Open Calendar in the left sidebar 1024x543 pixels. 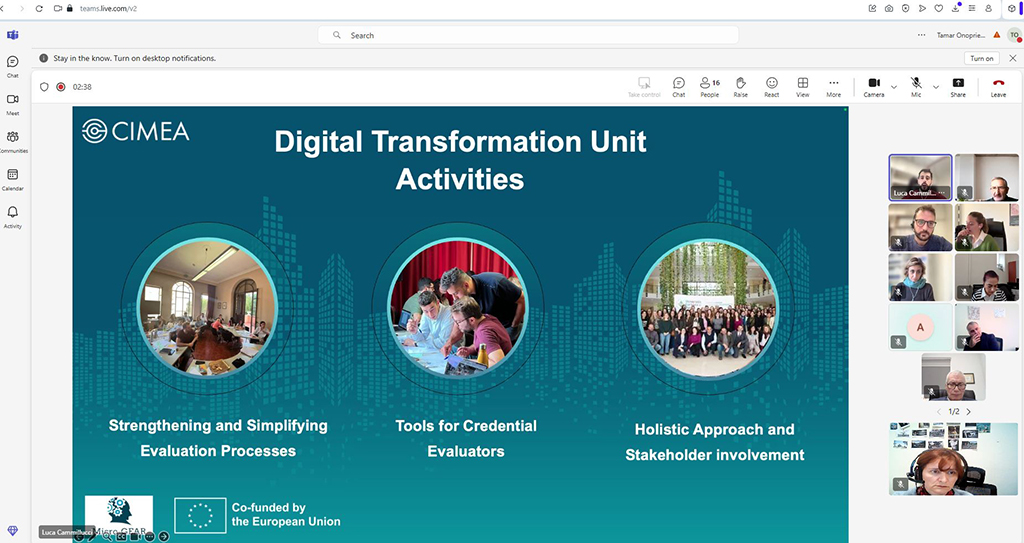click(x=13, y=178)
